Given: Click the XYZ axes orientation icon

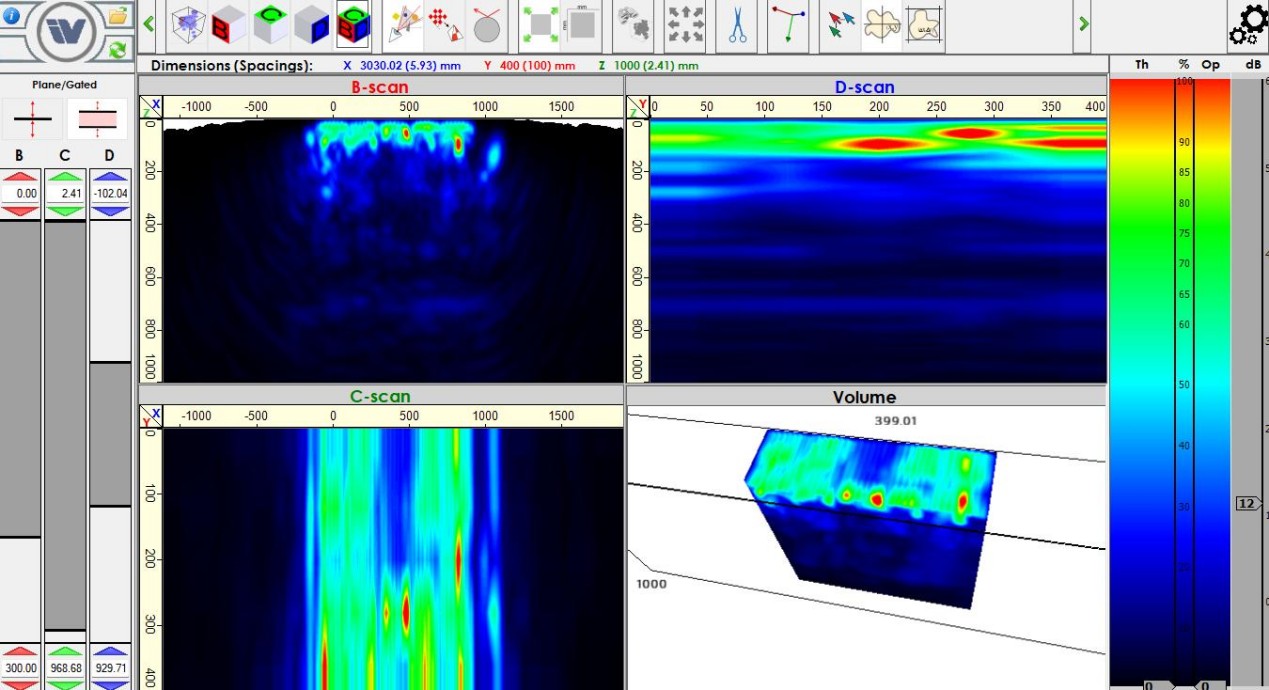Looking at the screenshot, I should point(787,25).
